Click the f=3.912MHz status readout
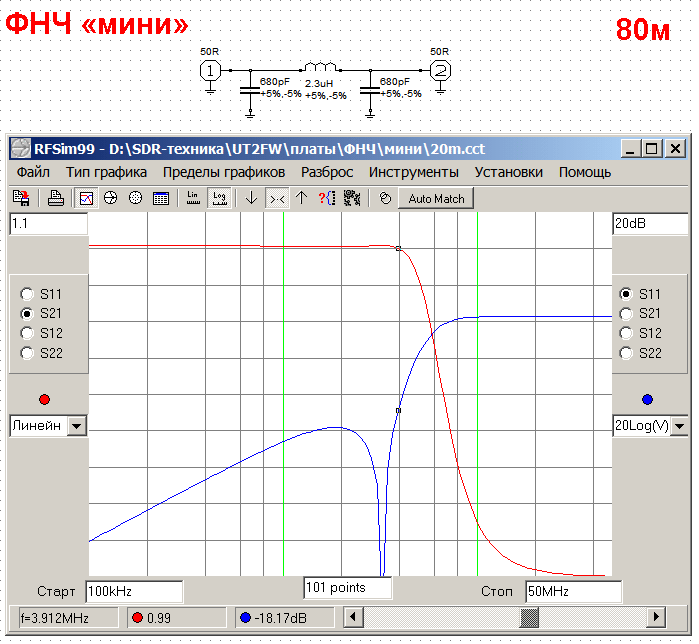Image resolution: width=699 pixels, height=644 pixels. click(x=68, y=618)
